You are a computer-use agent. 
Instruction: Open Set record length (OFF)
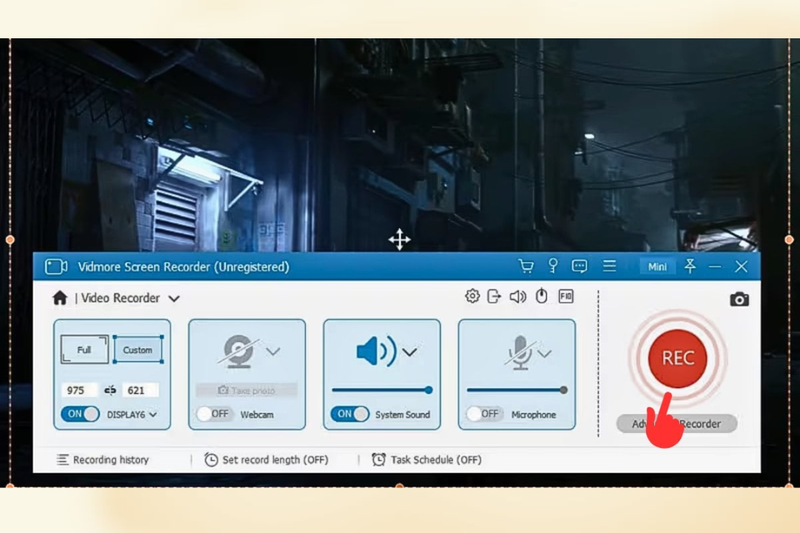pos(266,460)
